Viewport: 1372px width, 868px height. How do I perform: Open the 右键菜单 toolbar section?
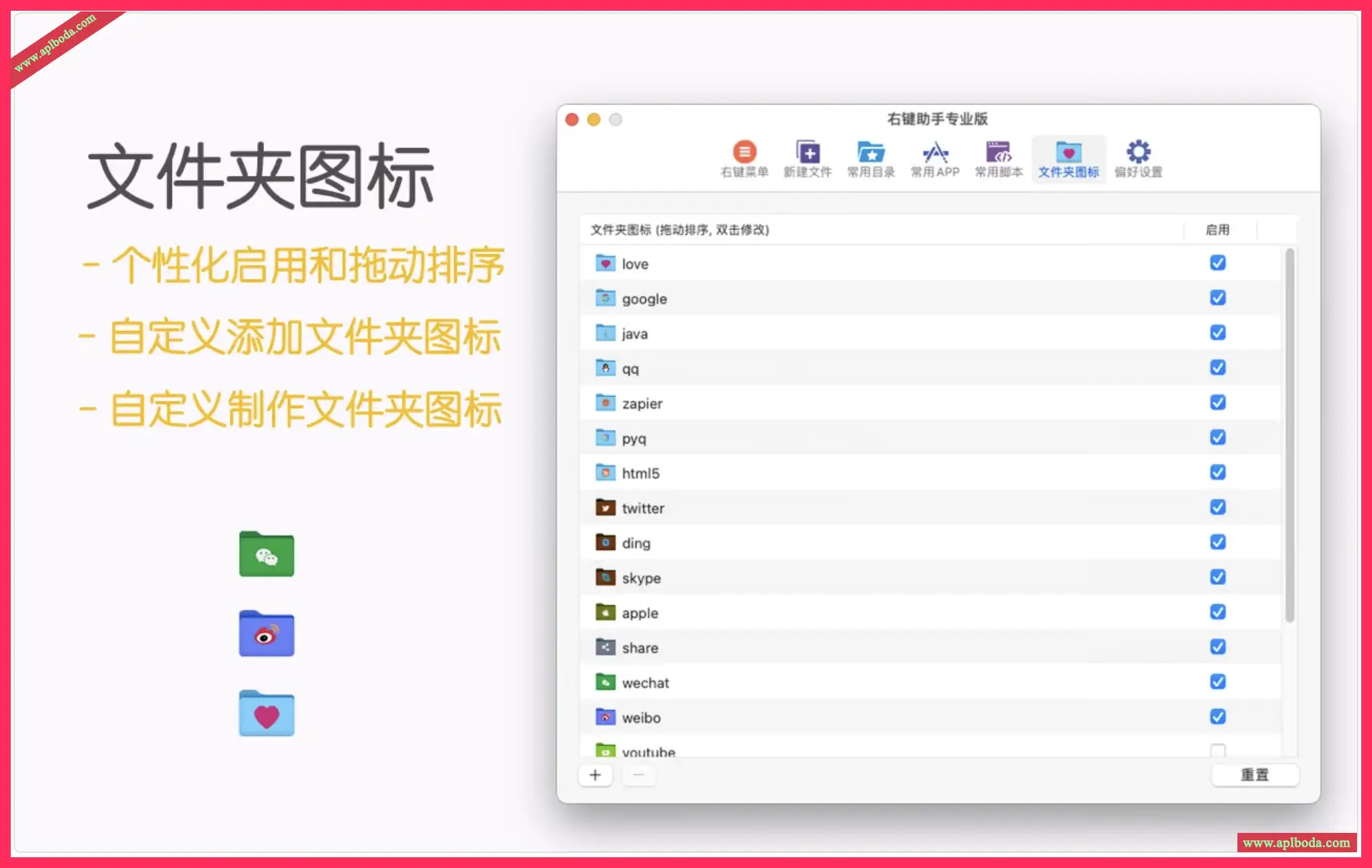(744, 158)
